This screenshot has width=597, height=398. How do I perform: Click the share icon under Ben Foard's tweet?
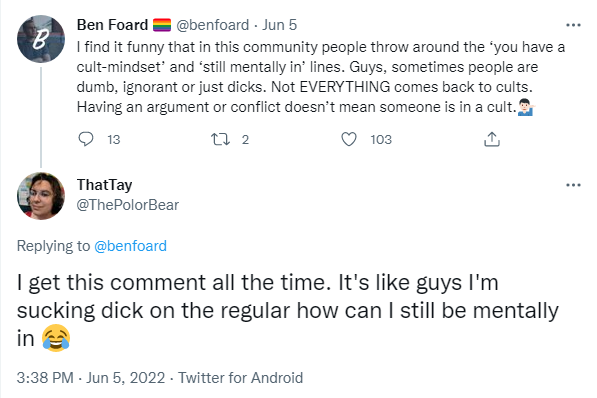pyautogui.click(x=492, y=139)
